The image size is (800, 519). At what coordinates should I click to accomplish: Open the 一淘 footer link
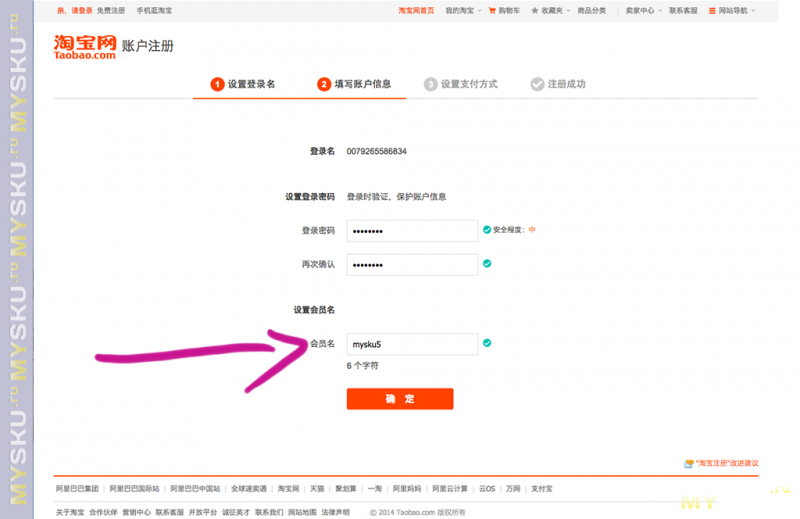tap(374, 488)
